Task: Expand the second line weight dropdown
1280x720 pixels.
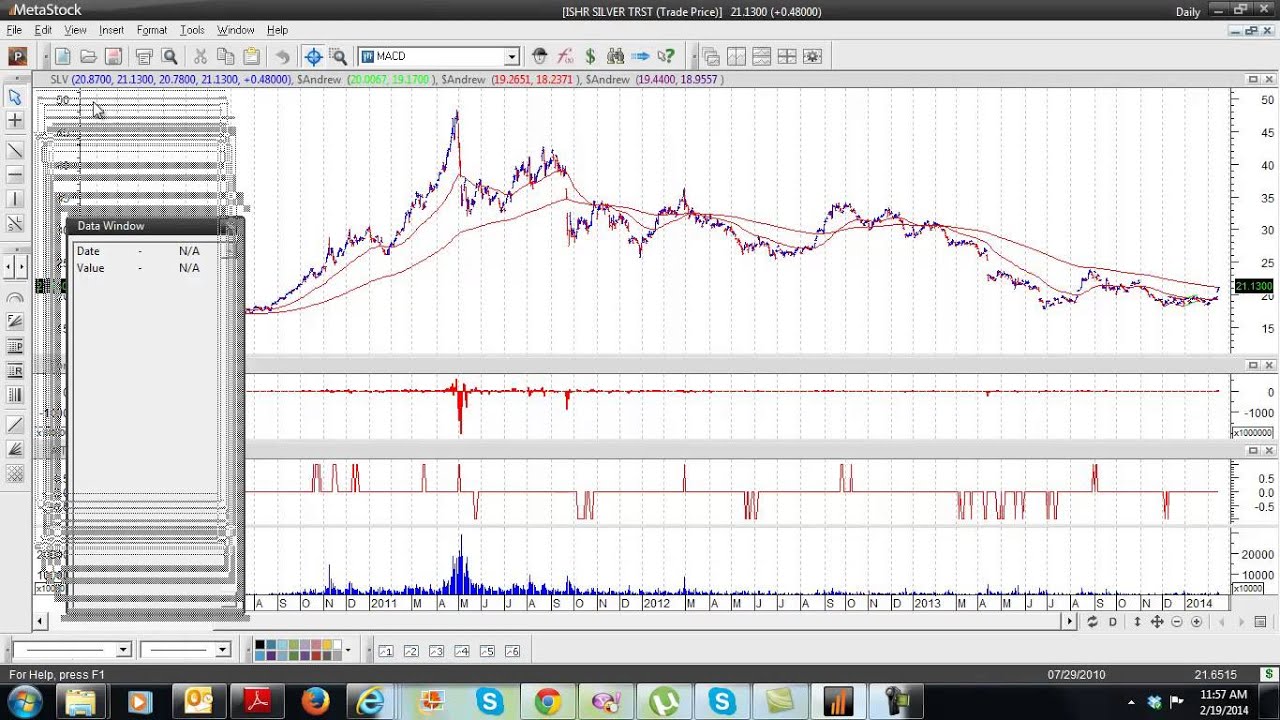Action: (222, 650)
